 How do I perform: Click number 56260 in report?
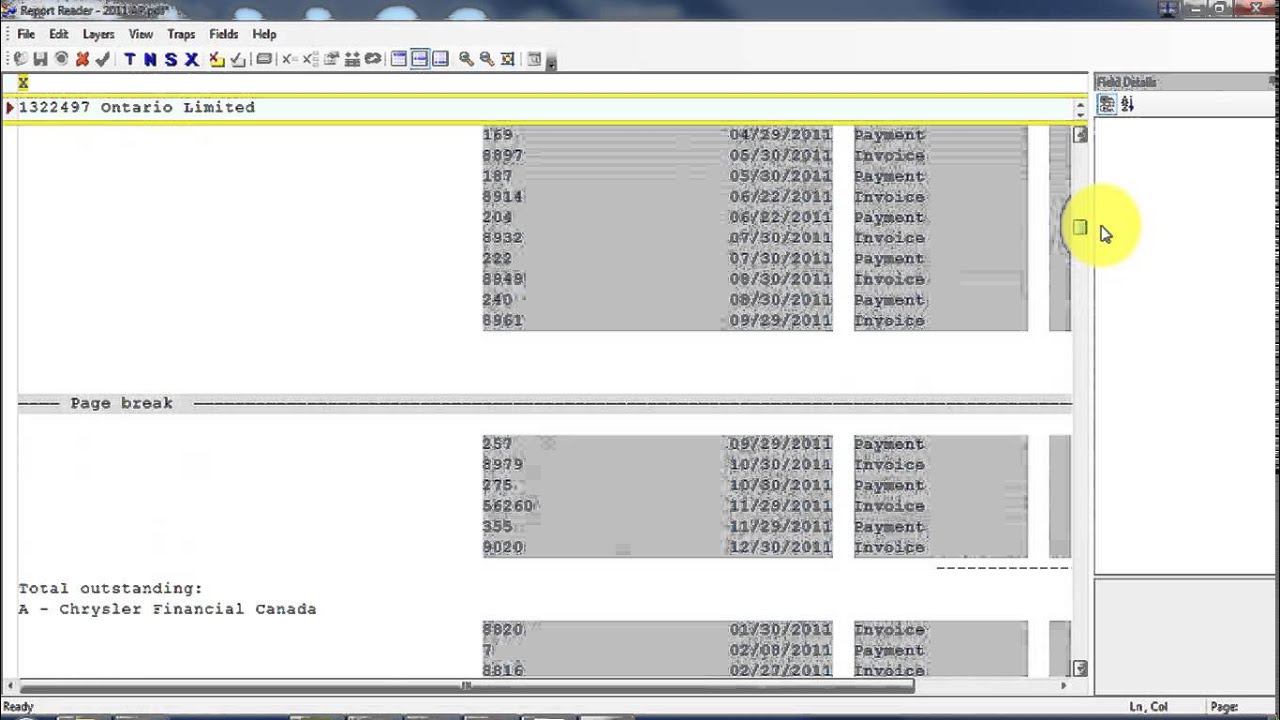point(507,506)
